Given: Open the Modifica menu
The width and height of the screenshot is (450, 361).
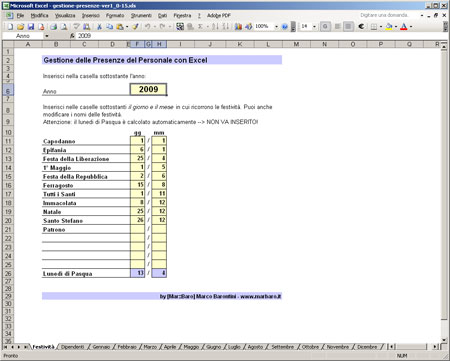Looking at the screenshot, I should 39,15.
